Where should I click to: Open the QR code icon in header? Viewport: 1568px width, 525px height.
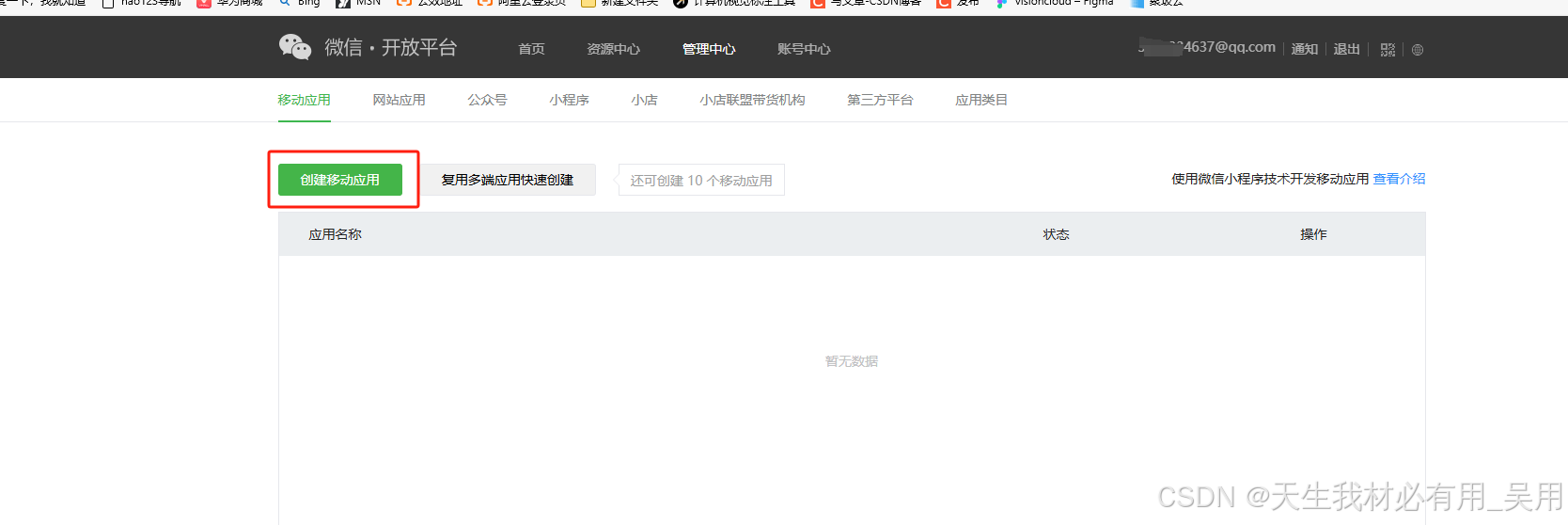(x=1388, y=50)
